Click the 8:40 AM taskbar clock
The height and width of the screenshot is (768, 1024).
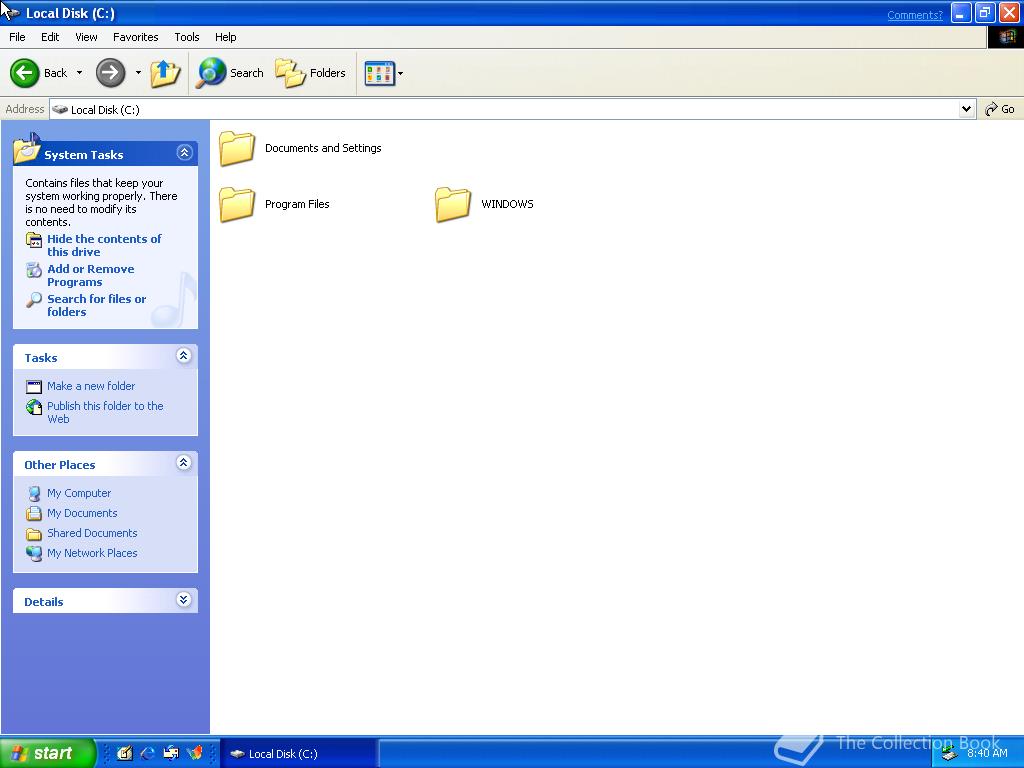[987, 754]
